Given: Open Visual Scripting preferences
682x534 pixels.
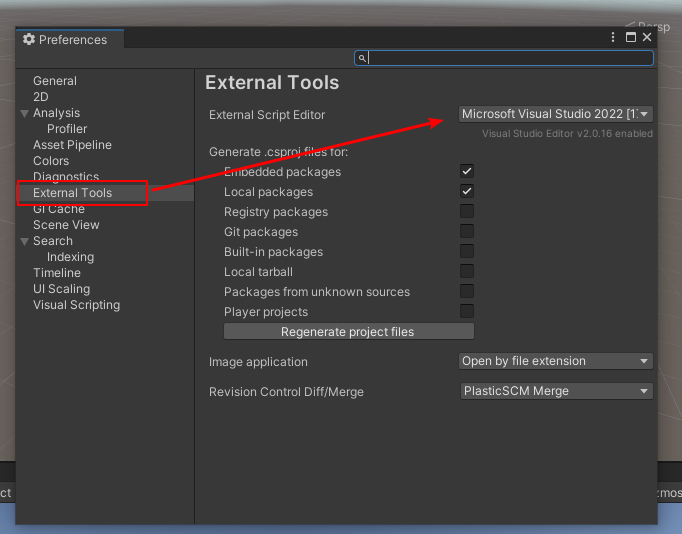Looking at the screenshot, I should pyautogui.click(x=77, y=305).
